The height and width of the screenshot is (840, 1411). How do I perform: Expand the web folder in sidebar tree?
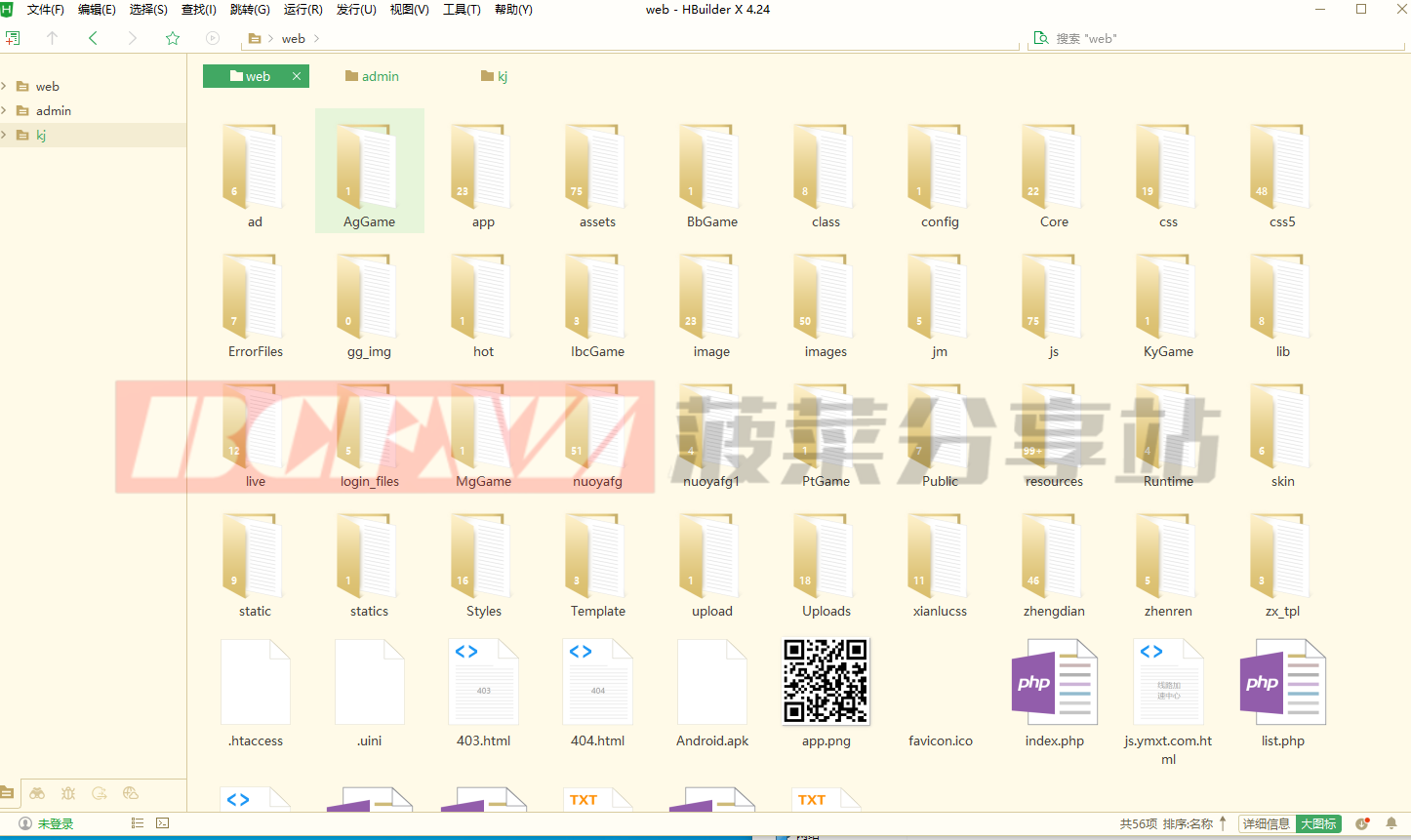click(5, 86)
